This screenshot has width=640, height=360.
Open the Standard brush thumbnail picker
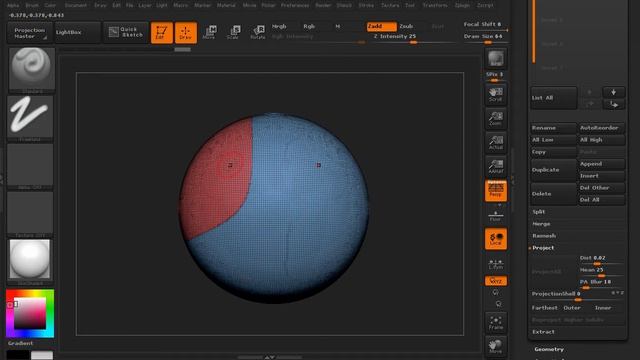click(x=31, y=69)
